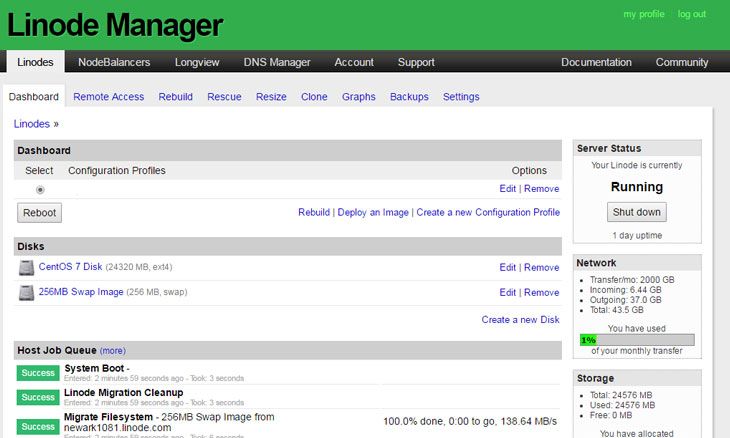The width and height of the screenshot is (730, 438).
Task: Select the configuration profile radio button
Action: [x=40, y=189]
